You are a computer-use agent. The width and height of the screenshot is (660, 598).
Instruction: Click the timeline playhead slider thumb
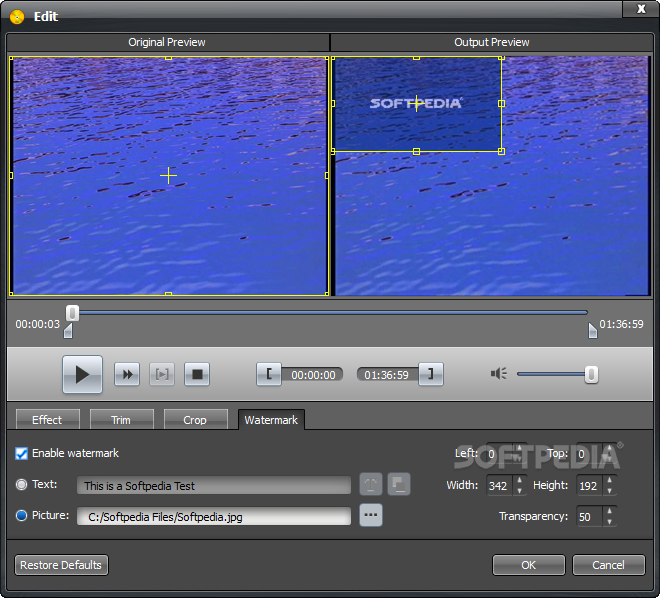(72, 313)
